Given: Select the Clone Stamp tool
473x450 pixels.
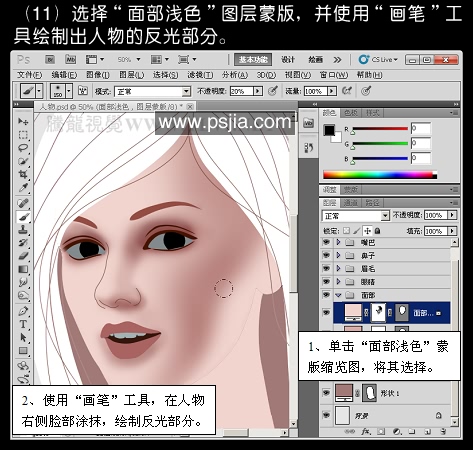Looking at the screenshot, I should tap(23, 230).
